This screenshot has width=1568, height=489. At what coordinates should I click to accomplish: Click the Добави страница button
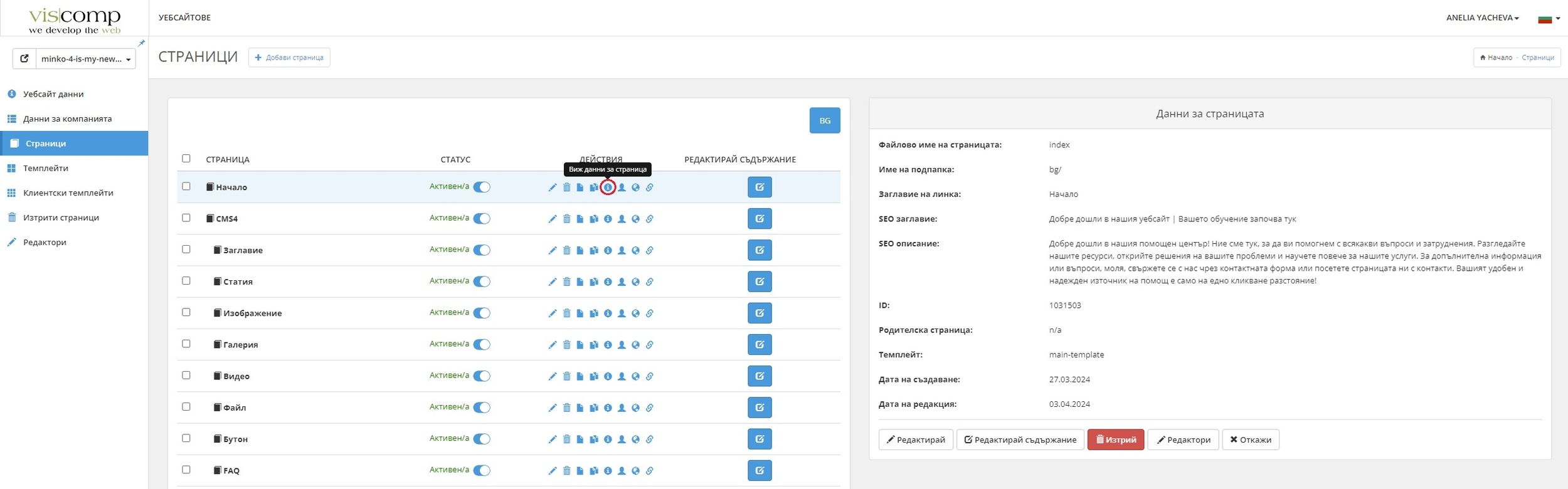click(x=289, y=58)
